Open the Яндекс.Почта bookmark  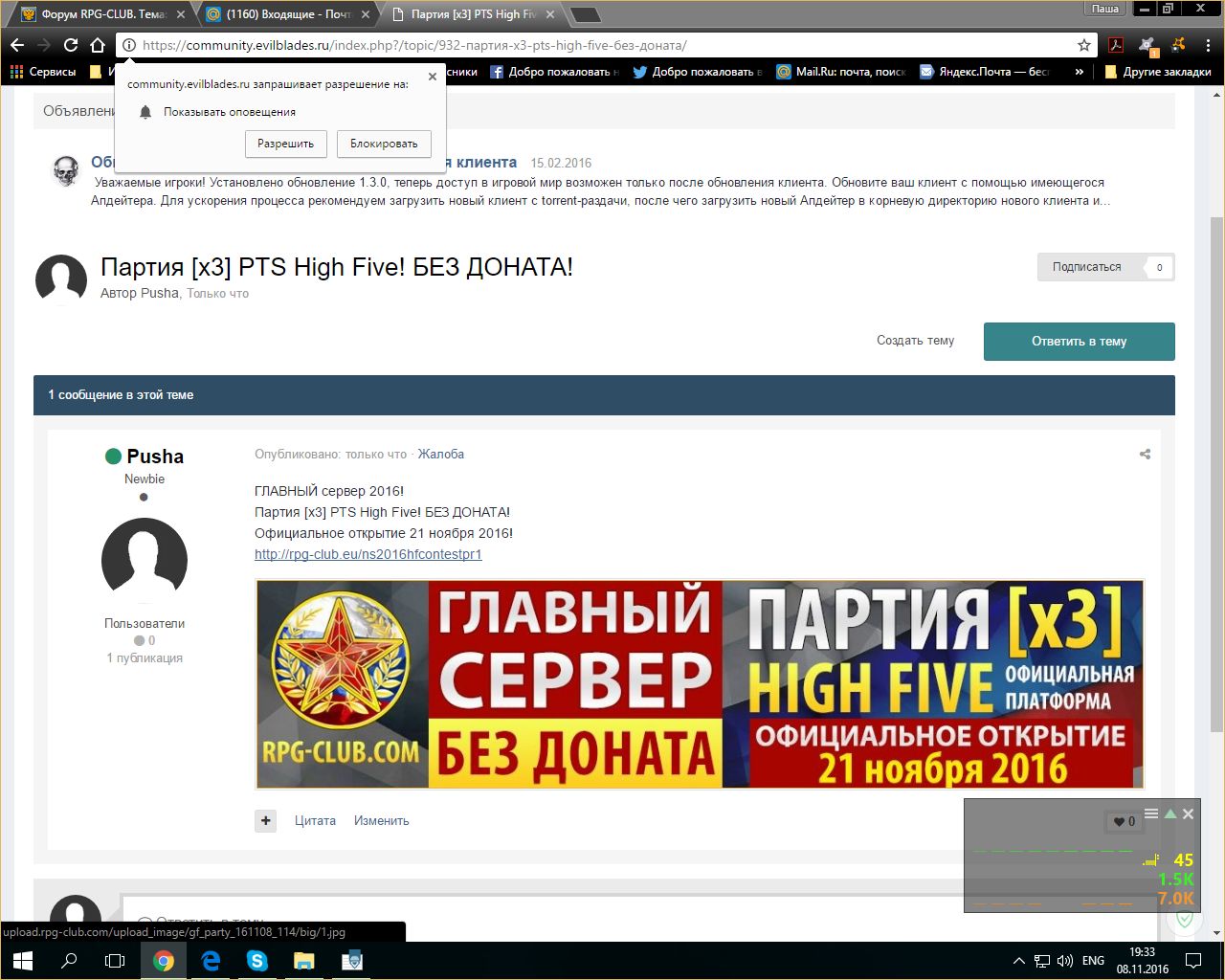(x=985, y=72)
